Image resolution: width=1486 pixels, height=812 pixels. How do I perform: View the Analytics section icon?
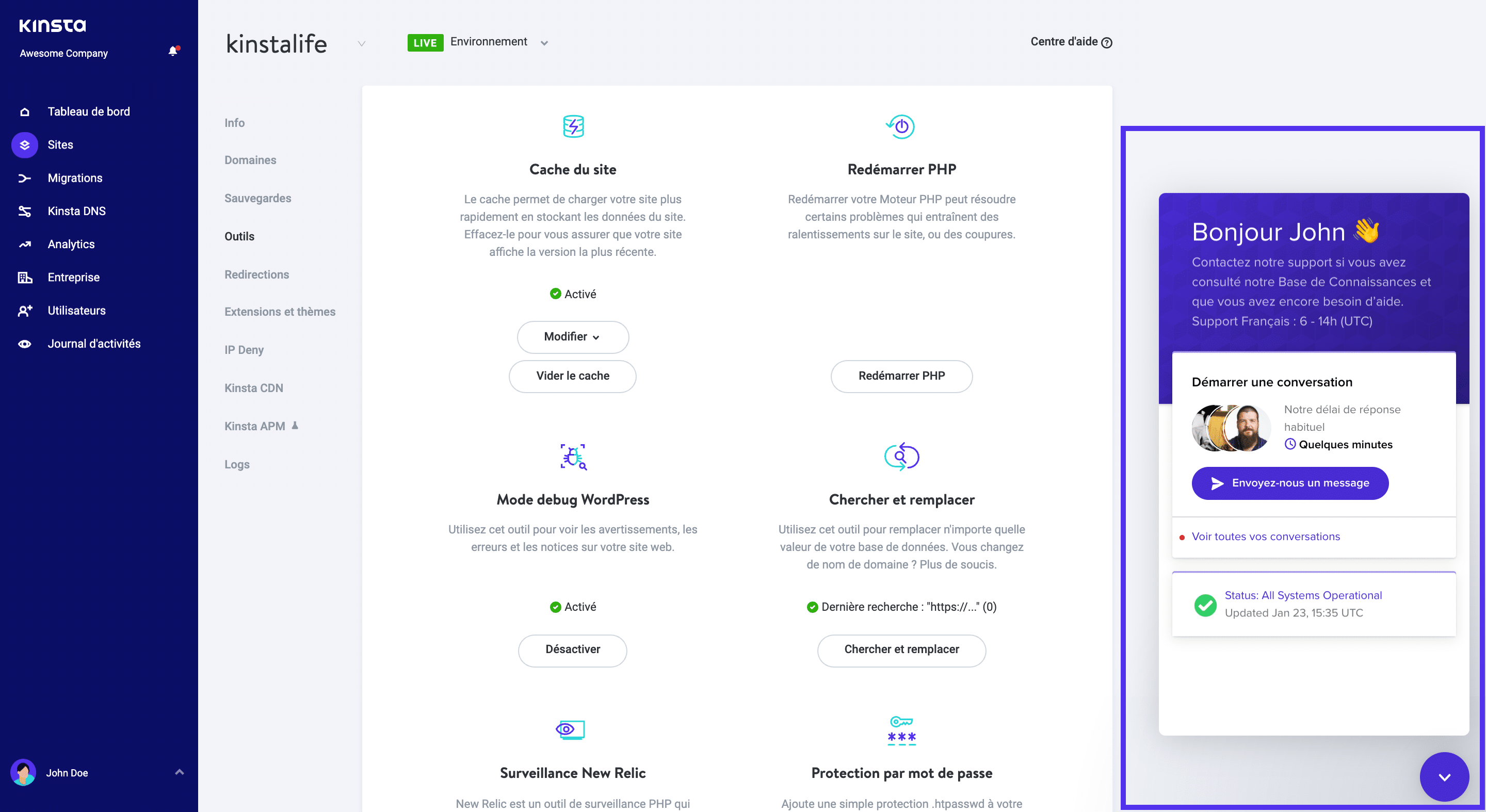coord(24,244)
